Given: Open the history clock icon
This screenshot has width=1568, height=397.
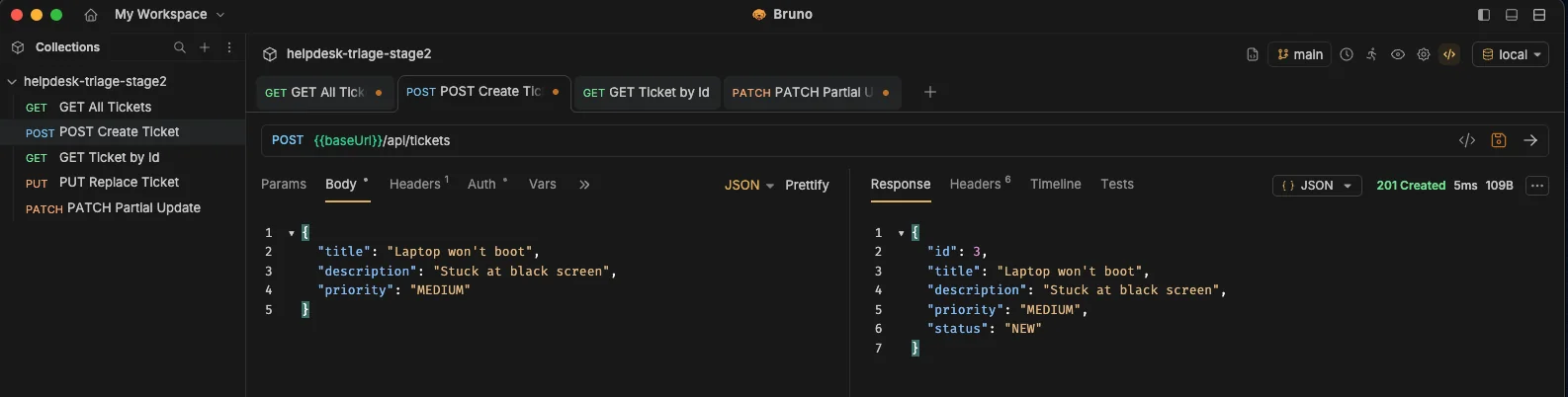Looking at the screenshot, I should [x=1347, y=54].
